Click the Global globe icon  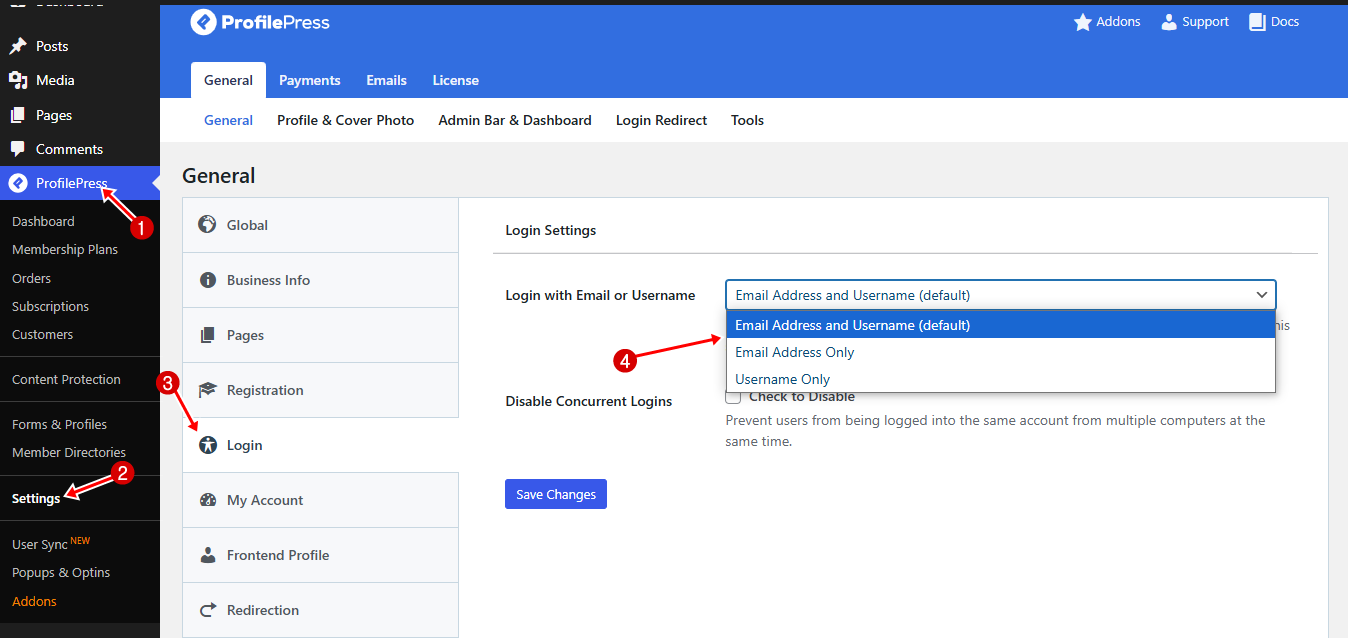coord(208,225)
